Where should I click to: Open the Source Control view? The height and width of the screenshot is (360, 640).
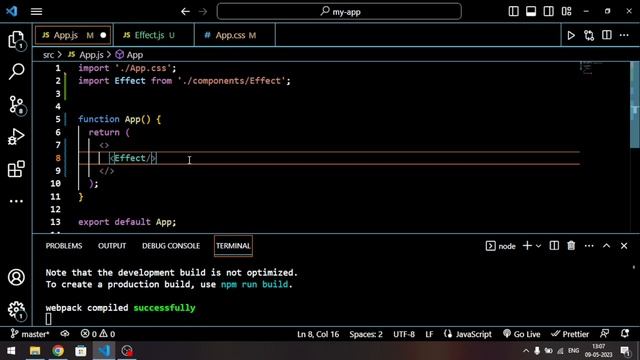coord(16,104)
